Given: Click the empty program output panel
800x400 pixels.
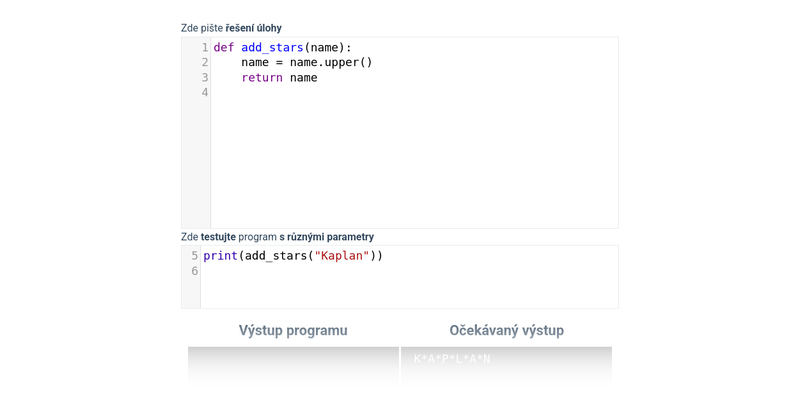Looking at the screenshot, I should [x=293, y=364].
